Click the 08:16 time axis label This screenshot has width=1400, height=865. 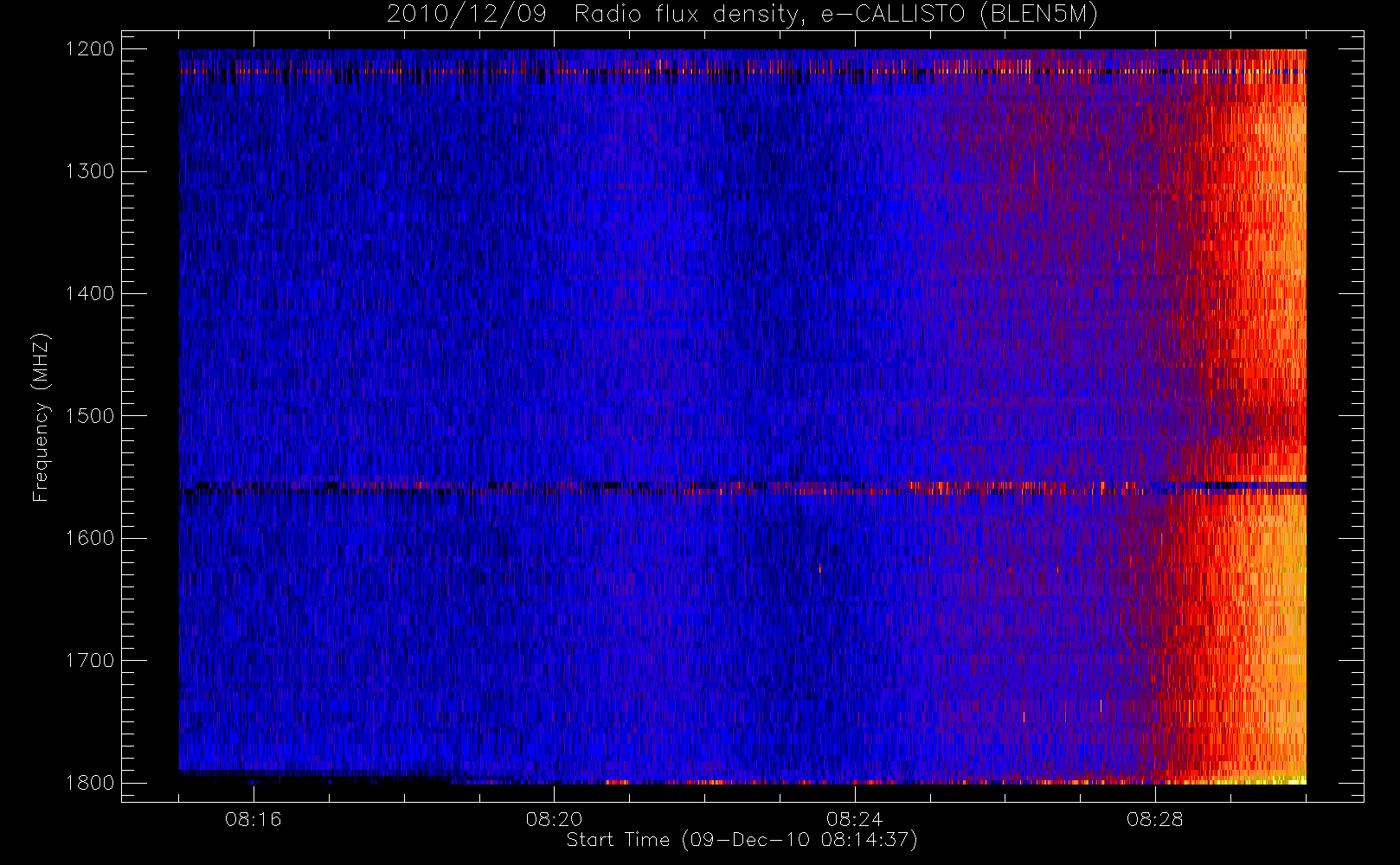coord(254,819)
